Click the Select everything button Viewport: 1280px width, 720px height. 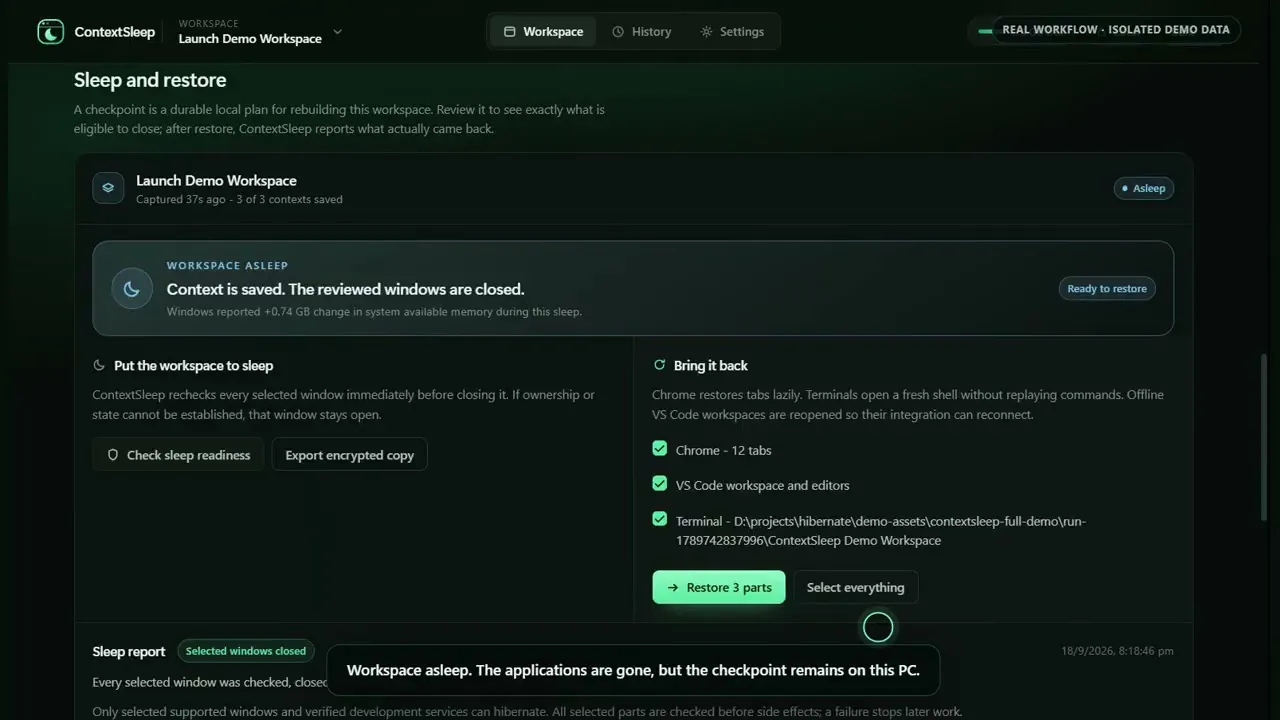click(856, 587)
